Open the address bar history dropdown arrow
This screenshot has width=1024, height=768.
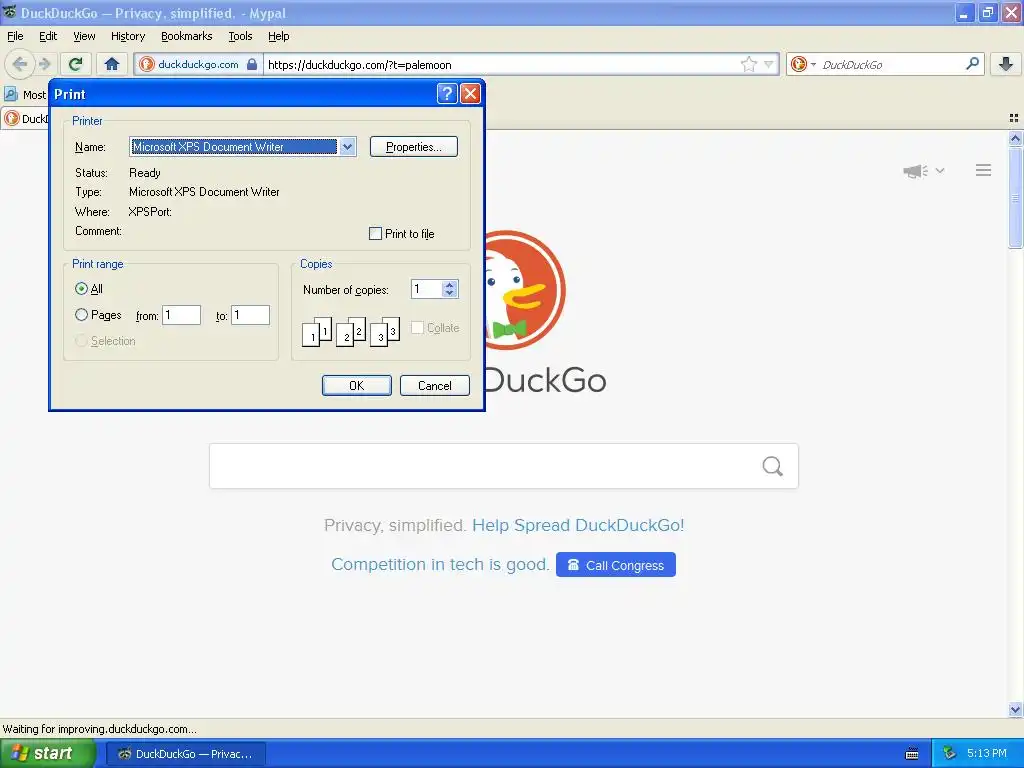[x=769, y=64]
